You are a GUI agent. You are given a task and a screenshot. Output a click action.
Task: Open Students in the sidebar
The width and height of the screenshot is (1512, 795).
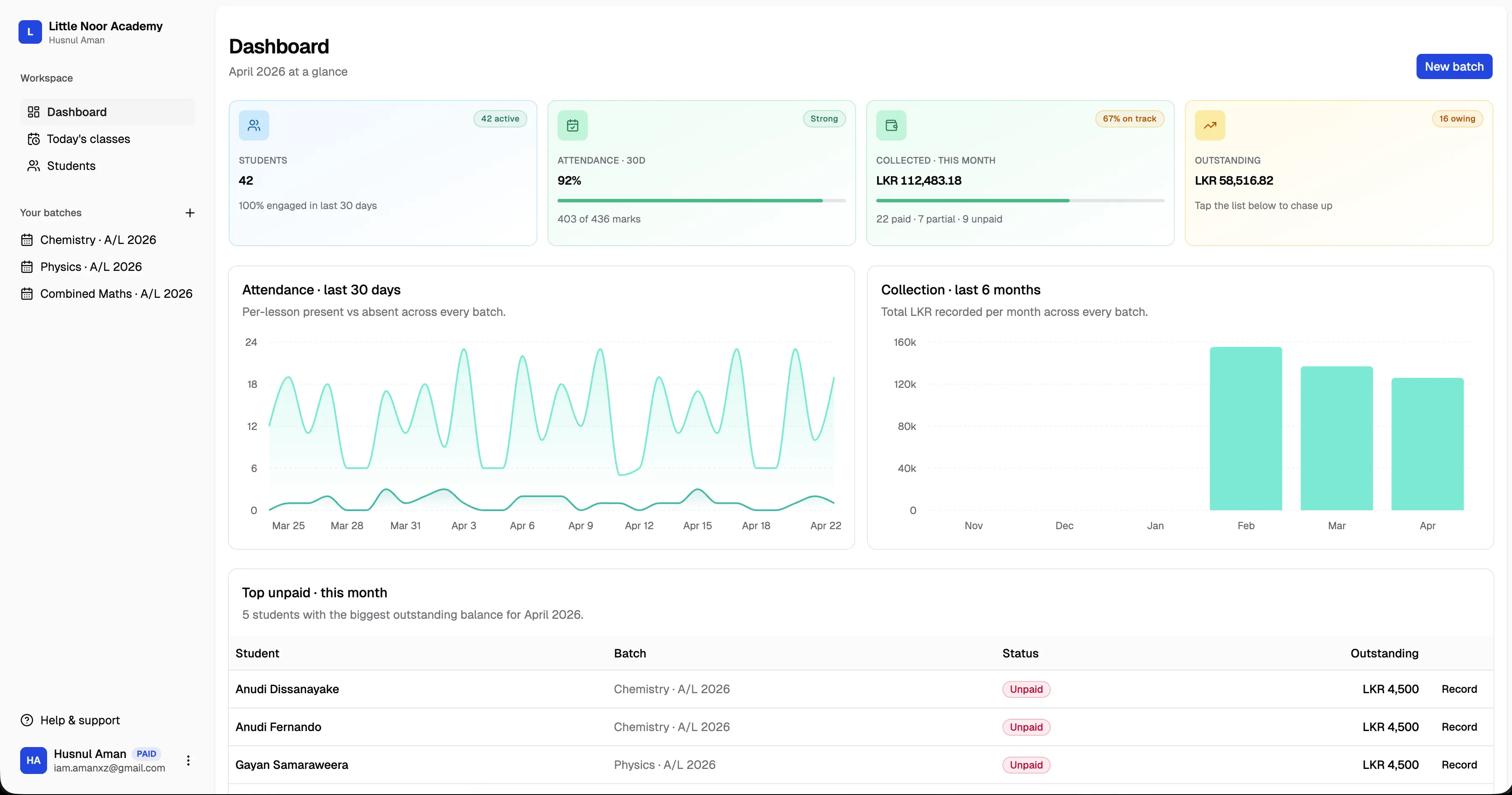(x=108, y=166)
